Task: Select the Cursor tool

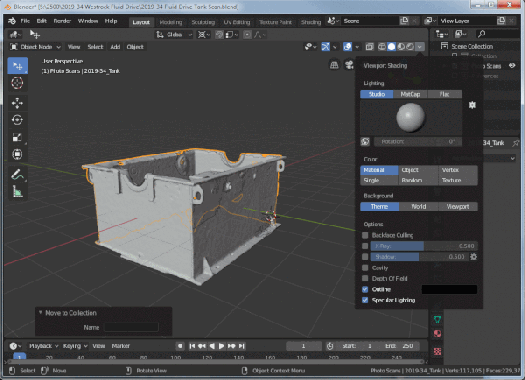Action: 17,83
